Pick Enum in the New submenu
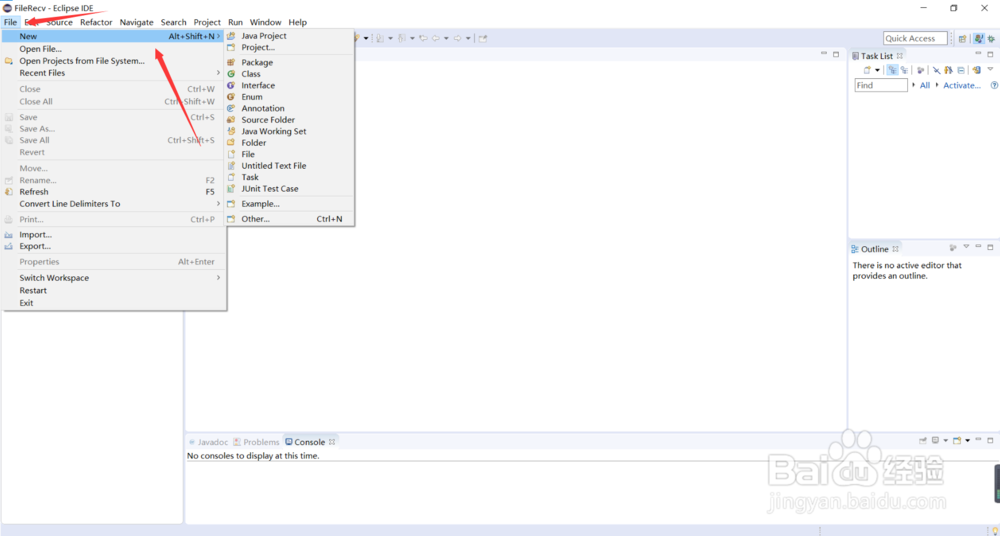Viewport: 1000px width, 536px height. coord(290,97)
